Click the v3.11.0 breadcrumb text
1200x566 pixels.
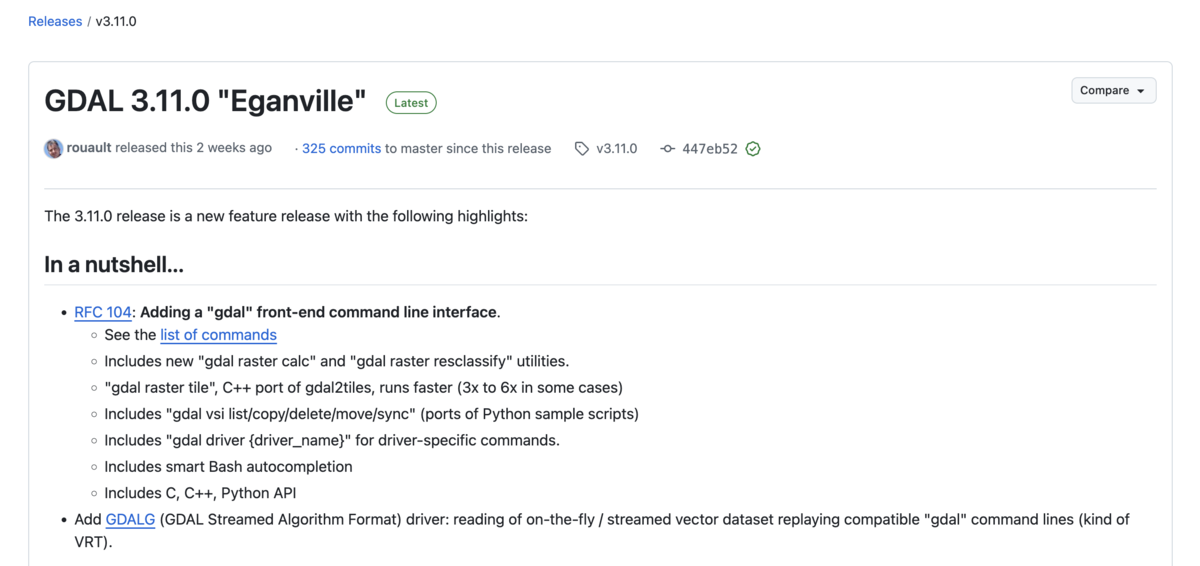point(116,21)
